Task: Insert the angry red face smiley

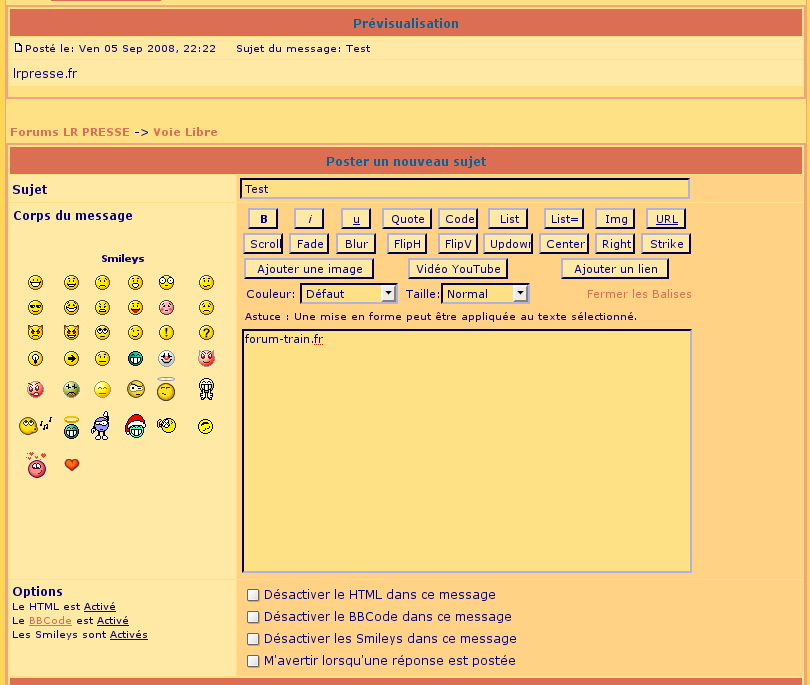Action: pyautogui.click(x=35, y=389)
